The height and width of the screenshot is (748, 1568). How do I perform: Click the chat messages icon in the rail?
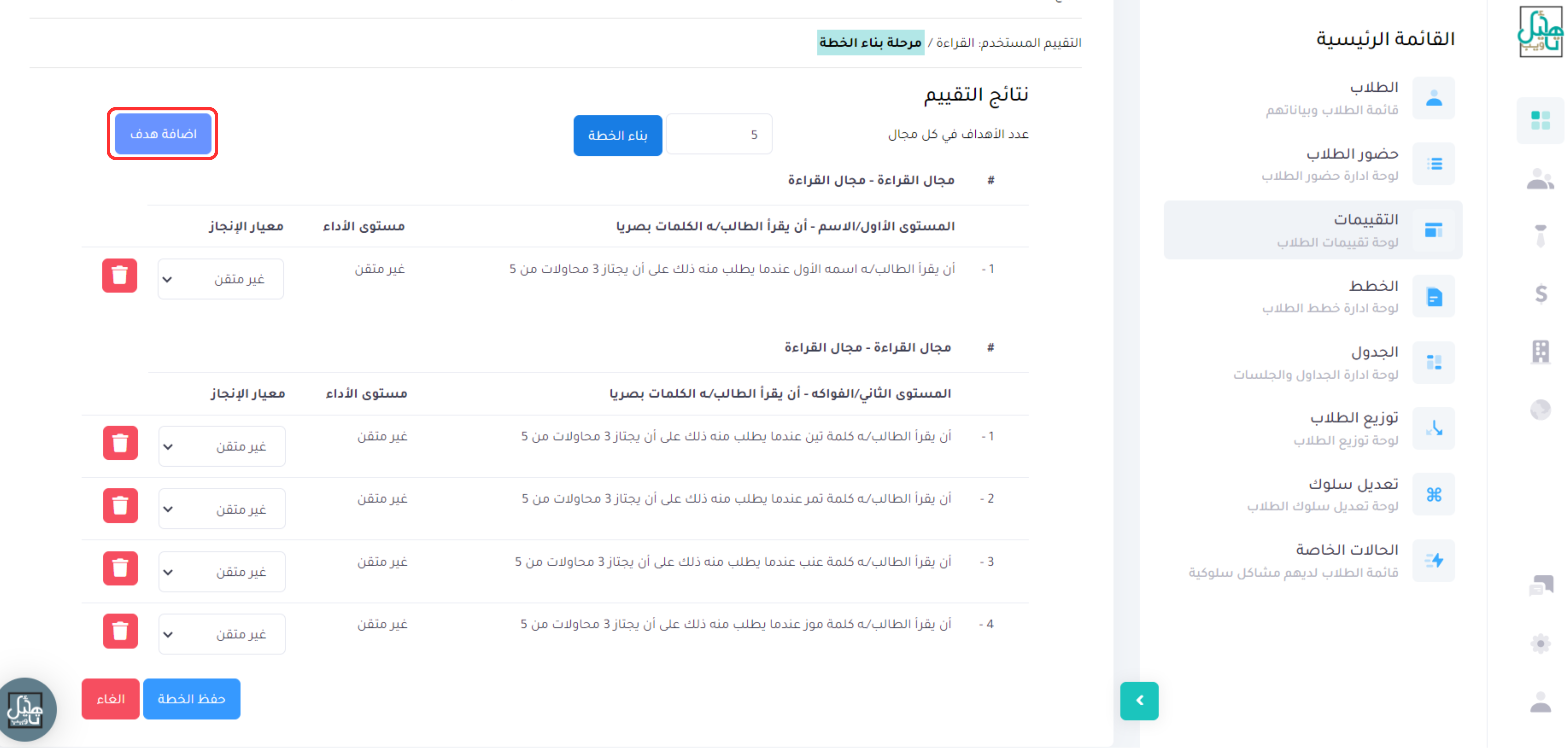pyautogui.click(x=1541, y=586)
